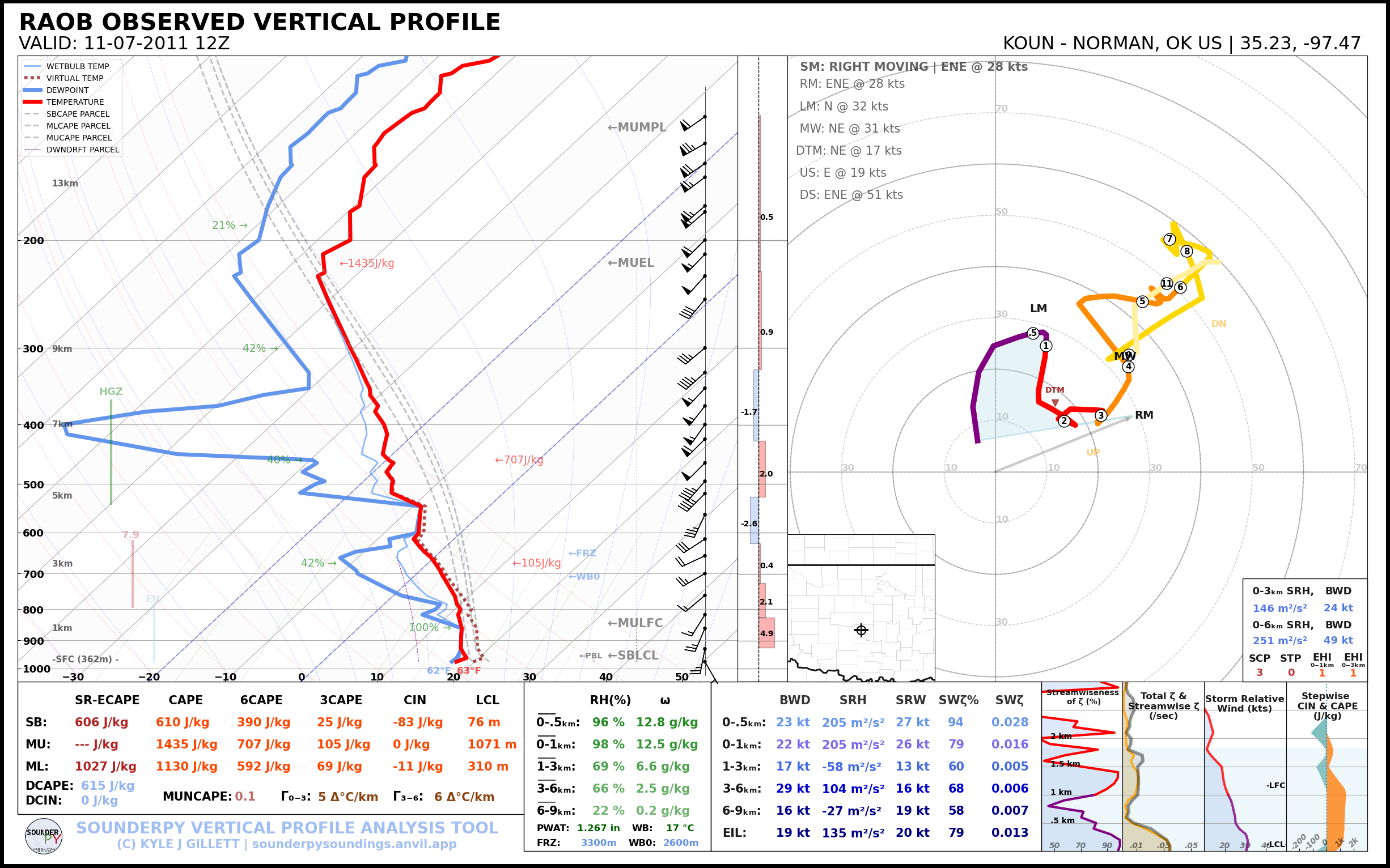Image resolution: width=1390 pixels, height=868 pixels.
Task: Click the DTM triangle marker on hodograph
Action: (x=1055, y=402)
